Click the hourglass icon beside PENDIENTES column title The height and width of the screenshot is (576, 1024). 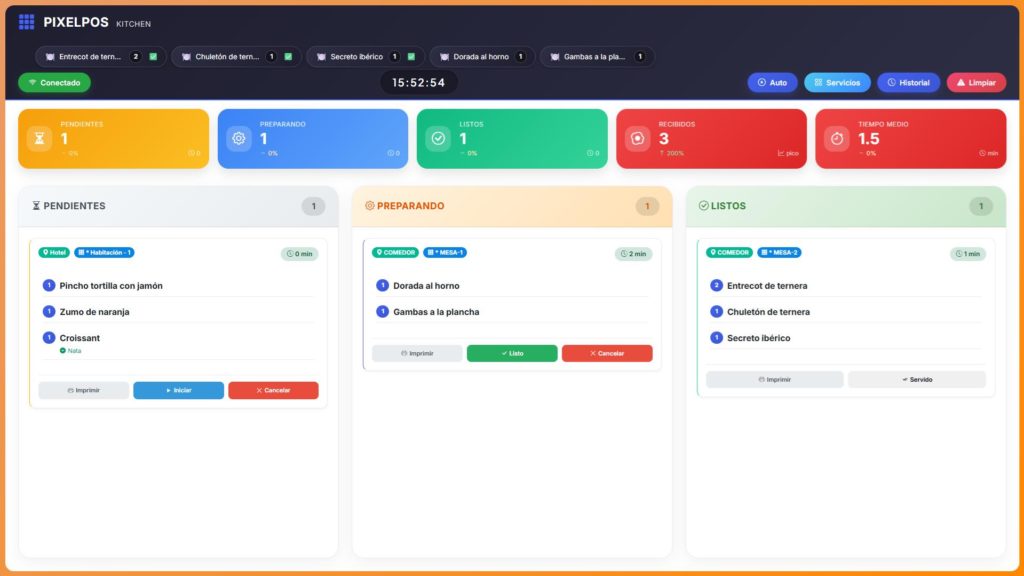tap(36, 206)
